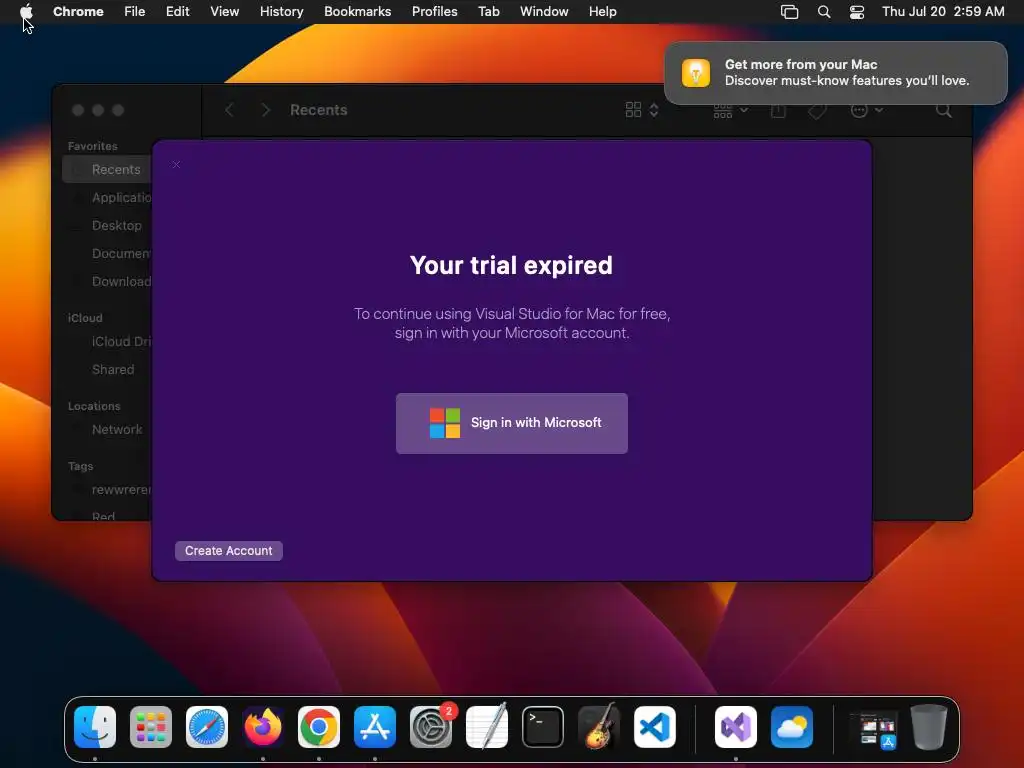This screenshot has height=768, width=1024.
Task: Open Launchpad from the Dock
Action: (x=151, y=727)
